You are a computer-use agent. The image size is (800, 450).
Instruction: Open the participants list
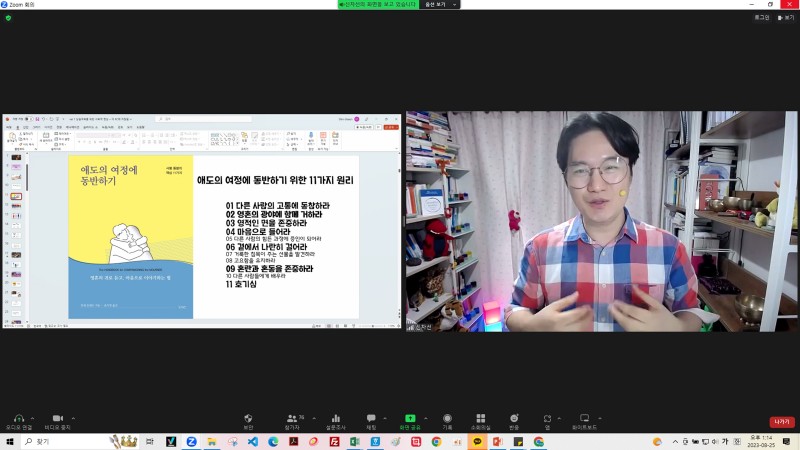(x=292, y=418)
